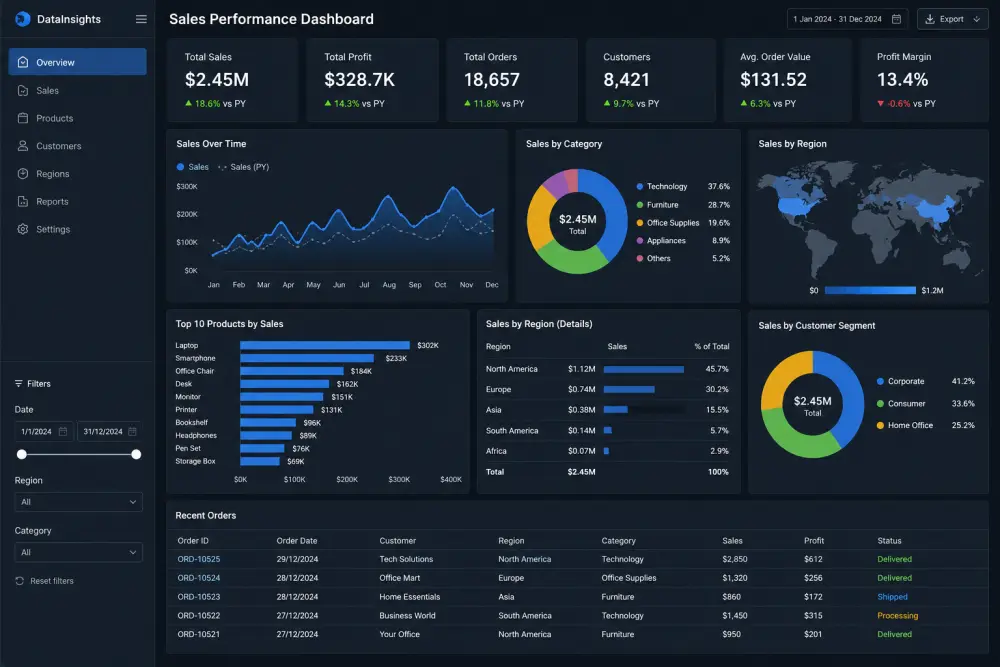The width and height of the screenshot is (1000, 667).
Task: Open the Region filter dropdown
Action: point(78,502)
